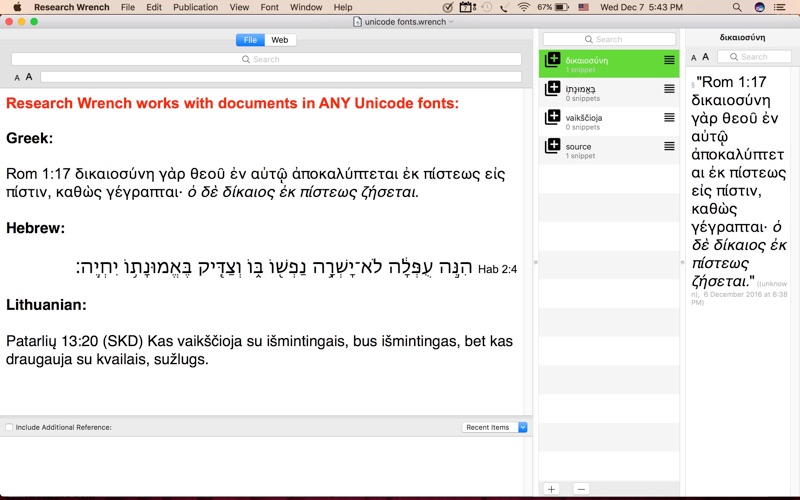
Task: Open Research Wrench application menu
Action: point(71,7)
